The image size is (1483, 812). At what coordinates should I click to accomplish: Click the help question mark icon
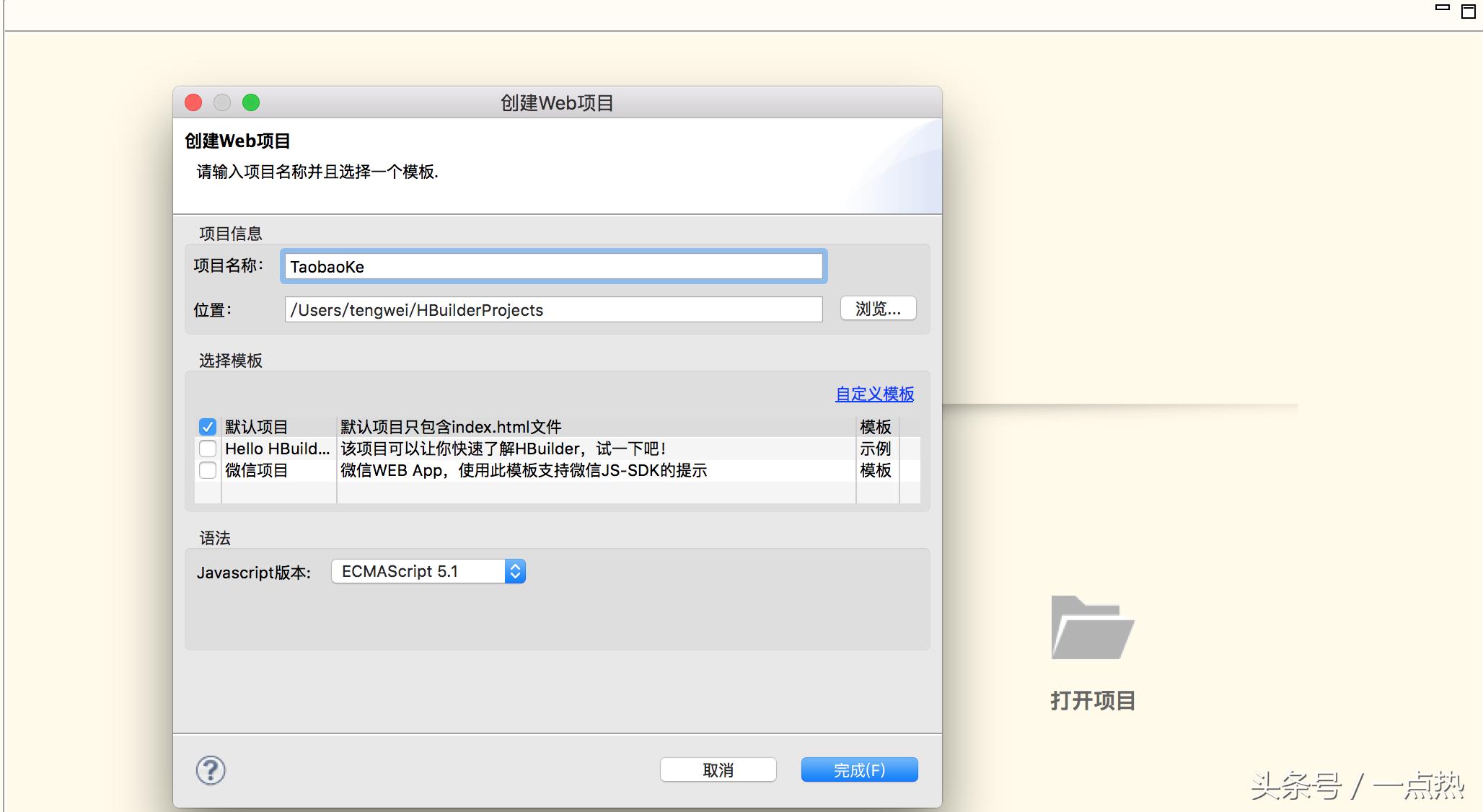[x=211, y=770]
